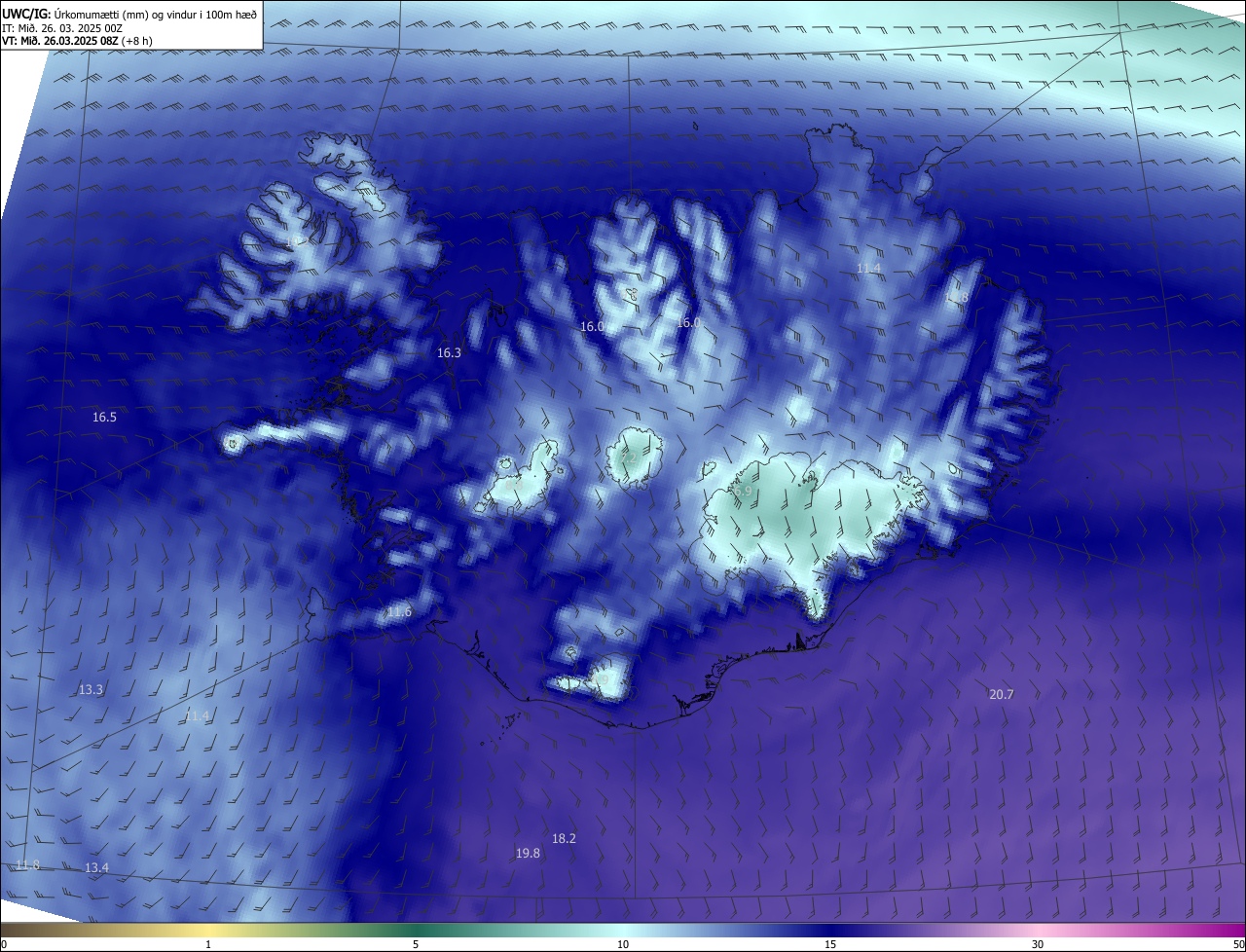Click the 11.8 value at the bottom-left corner

[x=28, y=865]
